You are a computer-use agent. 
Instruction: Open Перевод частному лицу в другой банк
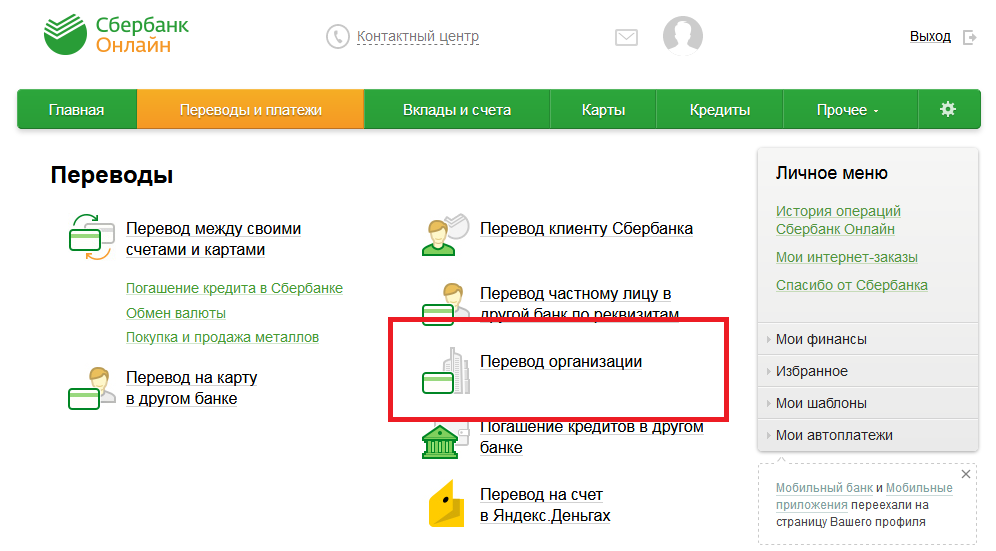tap(579, 304)
